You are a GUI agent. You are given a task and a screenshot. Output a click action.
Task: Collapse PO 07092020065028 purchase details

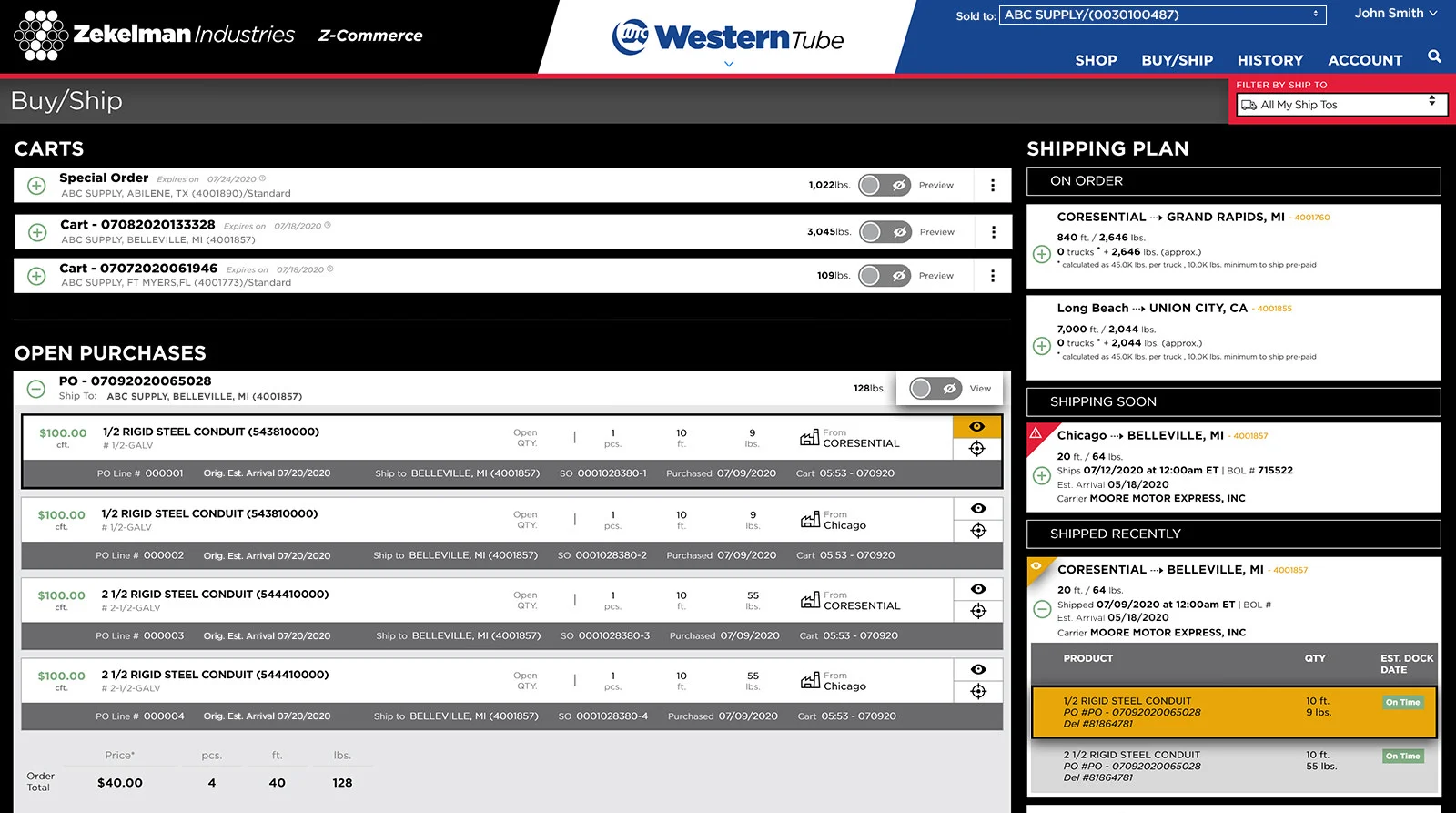coord(36,389)
